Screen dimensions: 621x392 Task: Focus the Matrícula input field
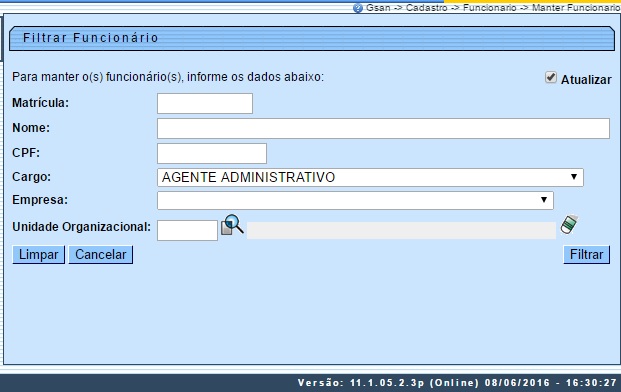(205, 103)
